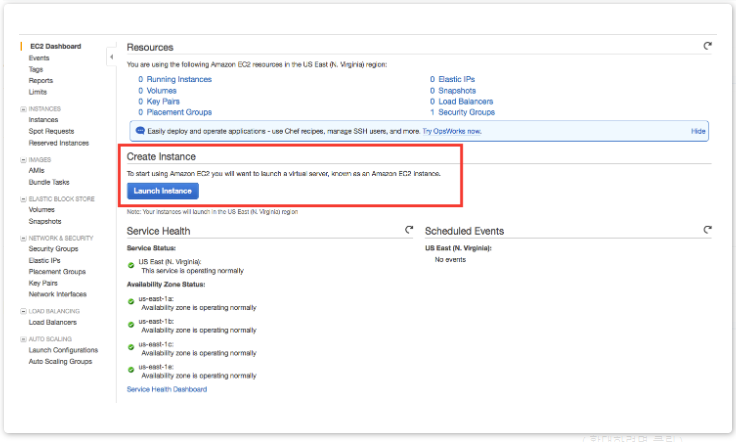The image size is (736, 442).
Task: Open Reports in the sidebar
Action: point(41,80)
